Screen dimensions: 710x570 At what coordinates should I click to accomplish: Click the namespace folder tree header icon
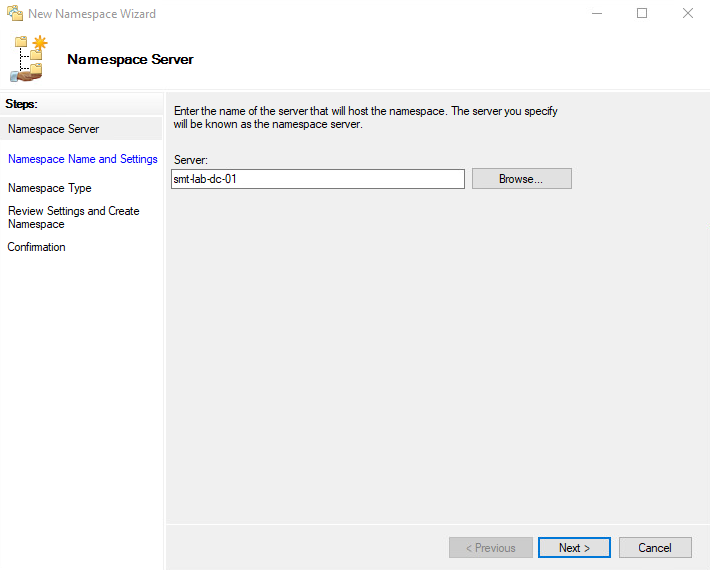click(x=30, y=58)
